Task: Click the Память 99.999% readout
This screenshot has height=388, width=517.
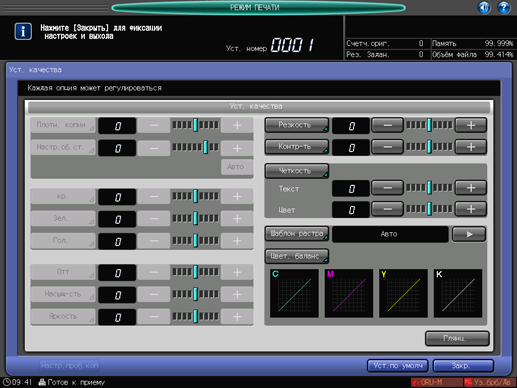Action: (x=472, y=43)
